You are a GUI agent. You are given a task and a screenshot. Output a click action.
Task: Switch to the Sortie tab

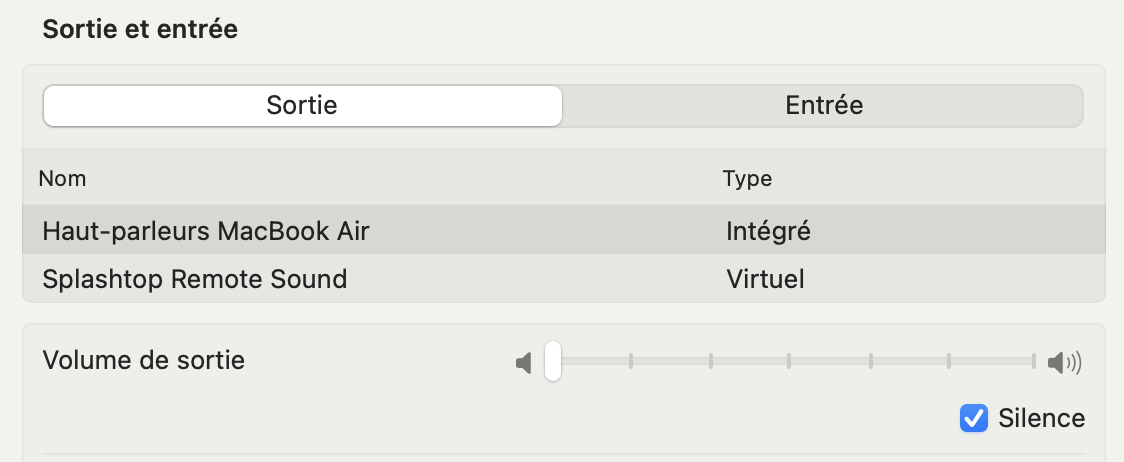click(303, 105)
